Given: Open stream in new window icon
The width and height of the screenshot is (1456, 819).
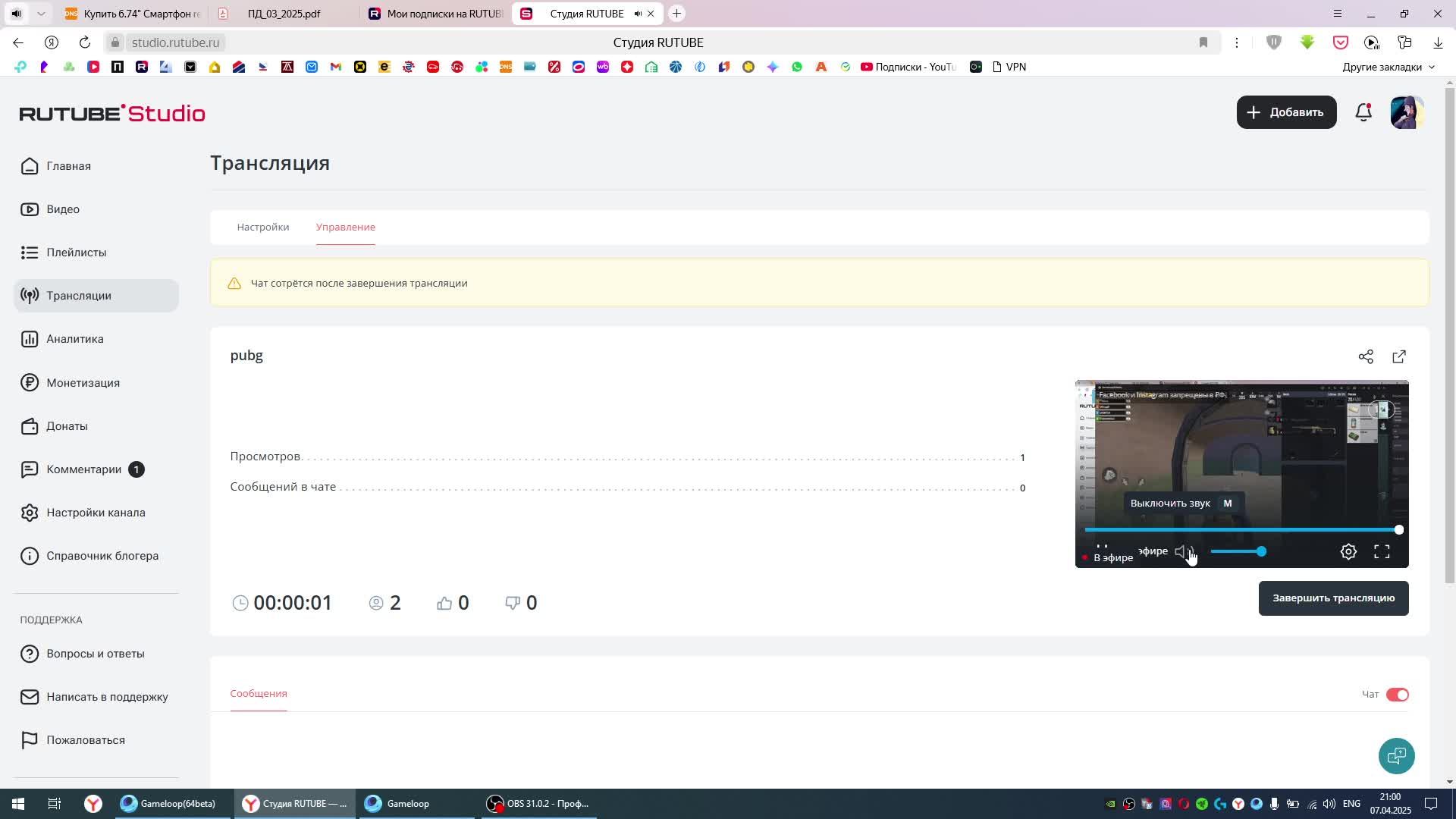Looking at the screenshot, I should click(x=1399, y=356).
